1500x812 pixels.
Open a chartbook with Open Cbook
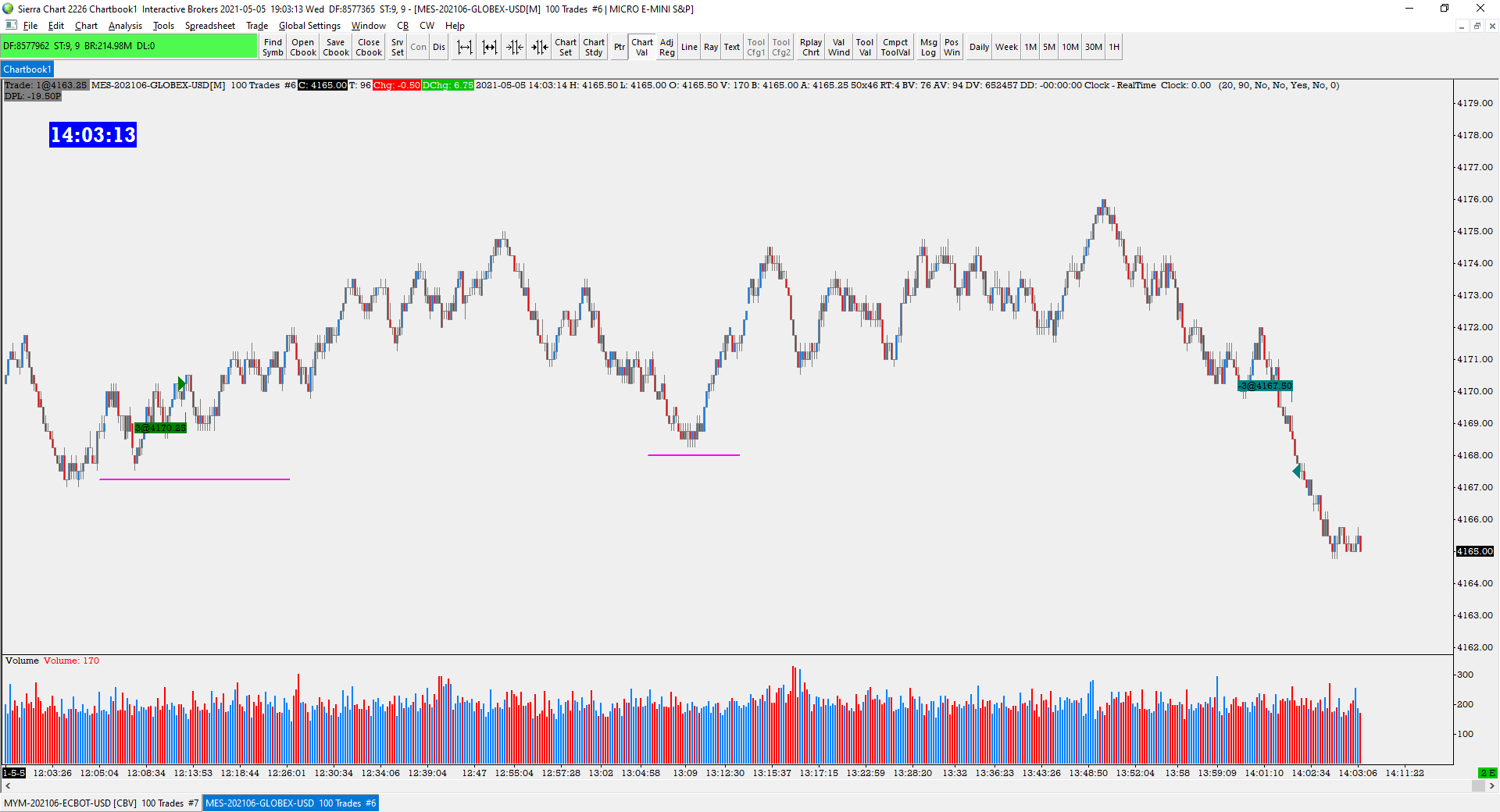tap(303, 47)
